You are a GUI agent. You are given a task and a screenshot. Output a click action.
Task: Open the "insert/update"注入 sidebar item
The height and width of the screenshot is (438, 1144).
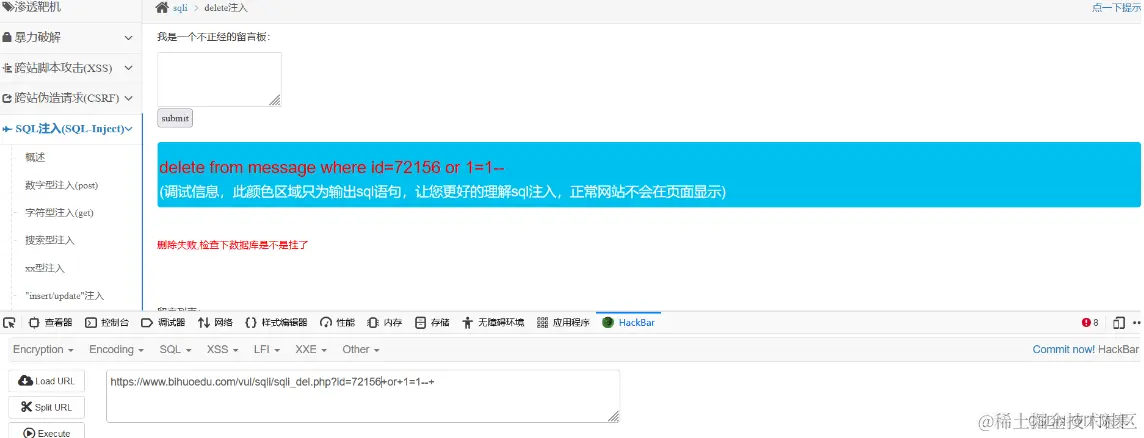64,296
